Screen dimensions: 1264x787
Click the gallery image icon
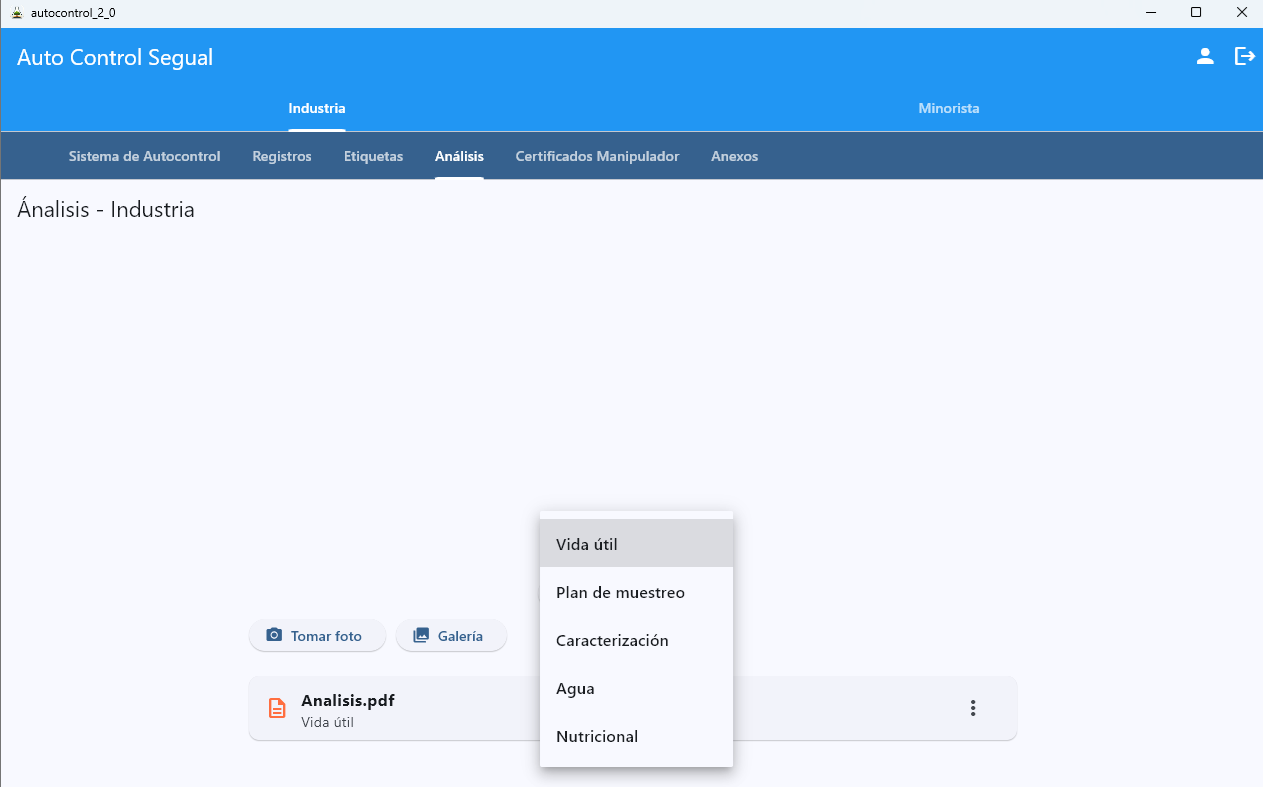pos(421,635)
